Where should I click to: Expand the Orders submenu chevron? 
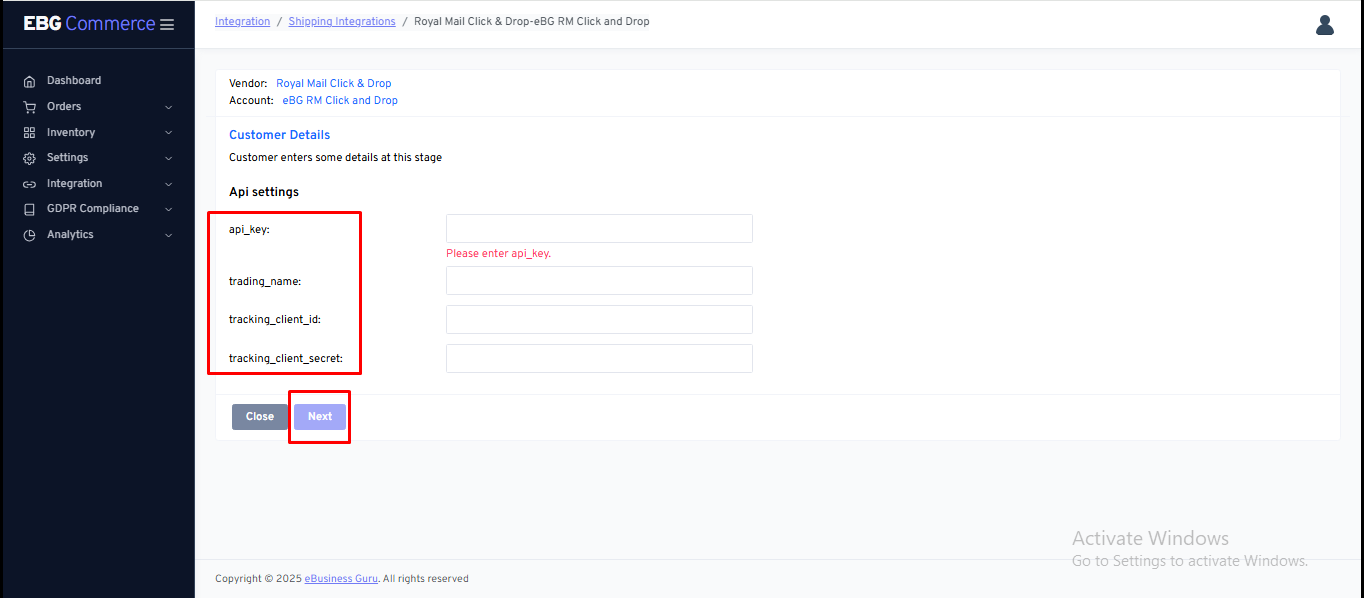tap(168, 107)
